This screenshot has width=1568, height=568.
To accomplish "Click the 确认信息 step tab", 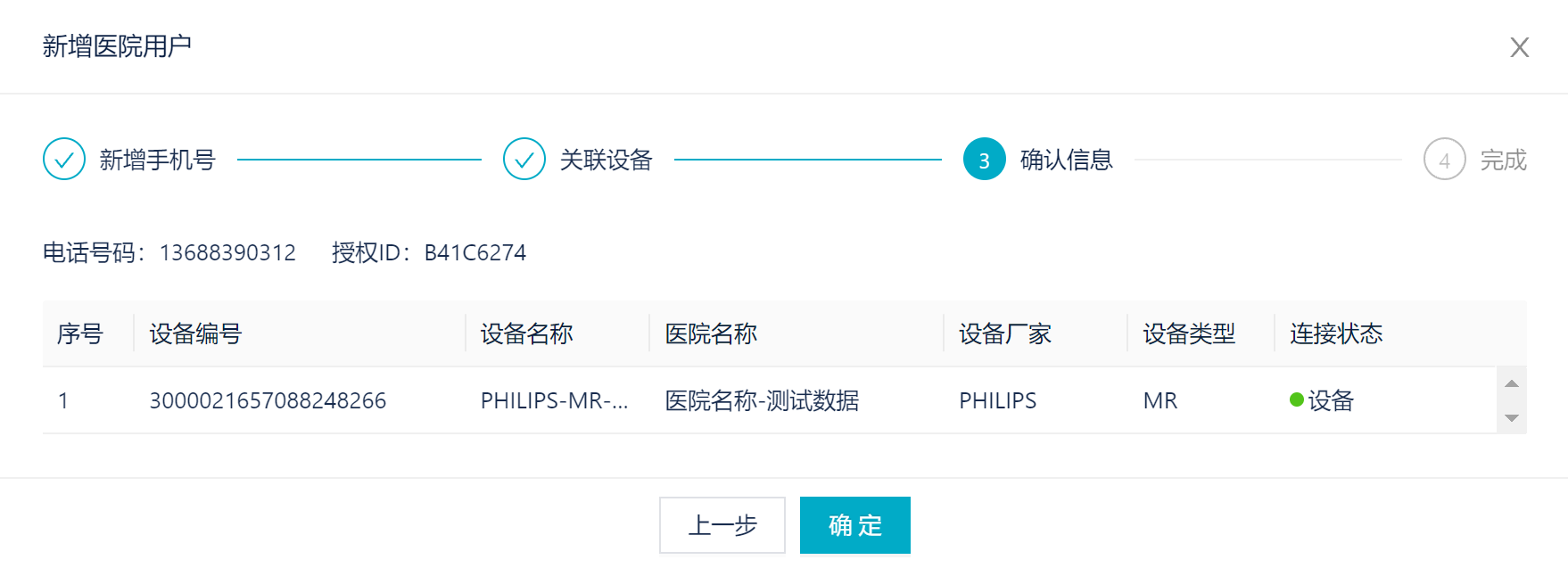I will click(x=1067, y=159).
